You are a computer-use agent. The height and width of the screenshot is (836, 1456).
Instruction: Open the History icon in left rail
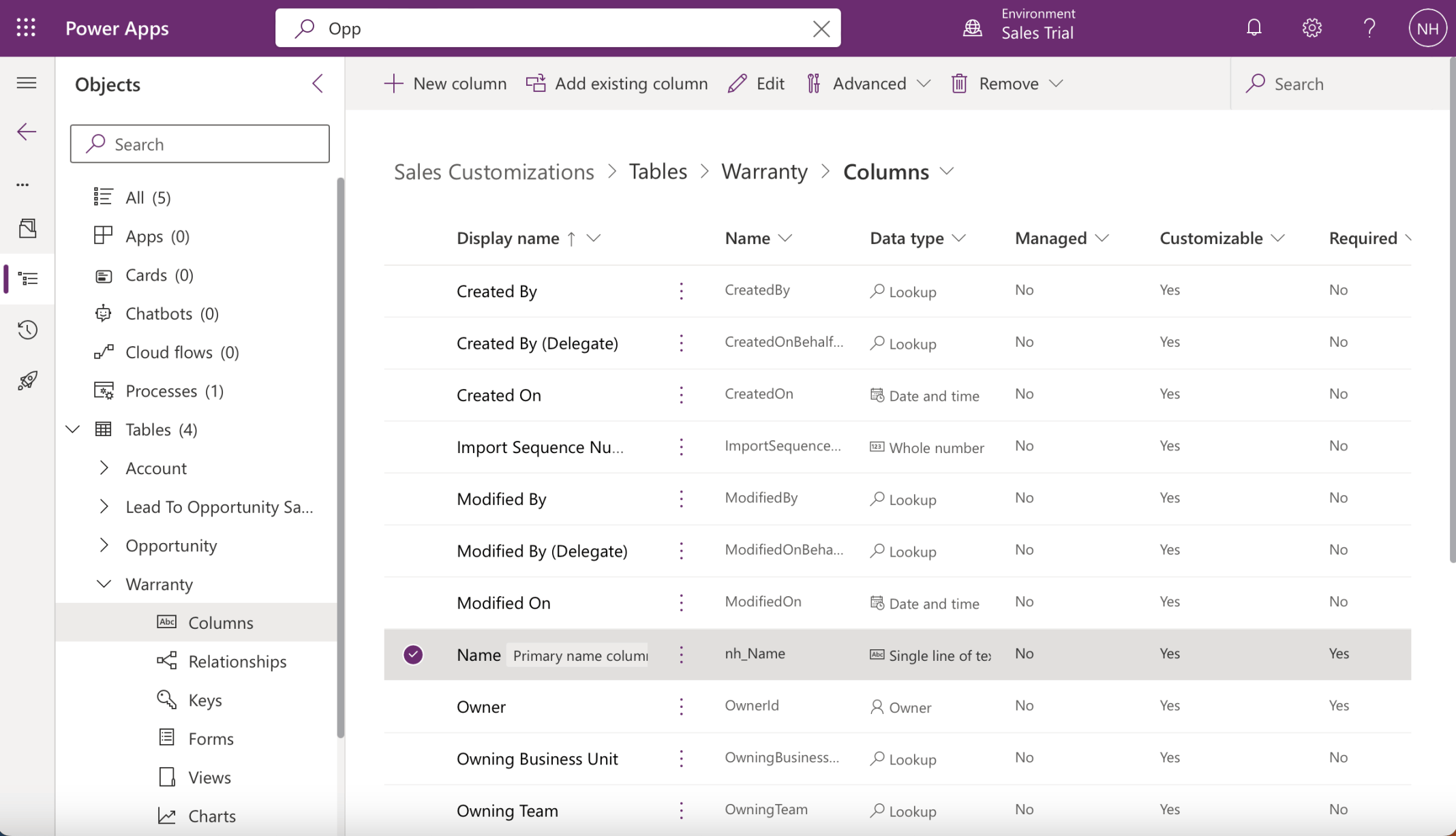click(27, 330)
